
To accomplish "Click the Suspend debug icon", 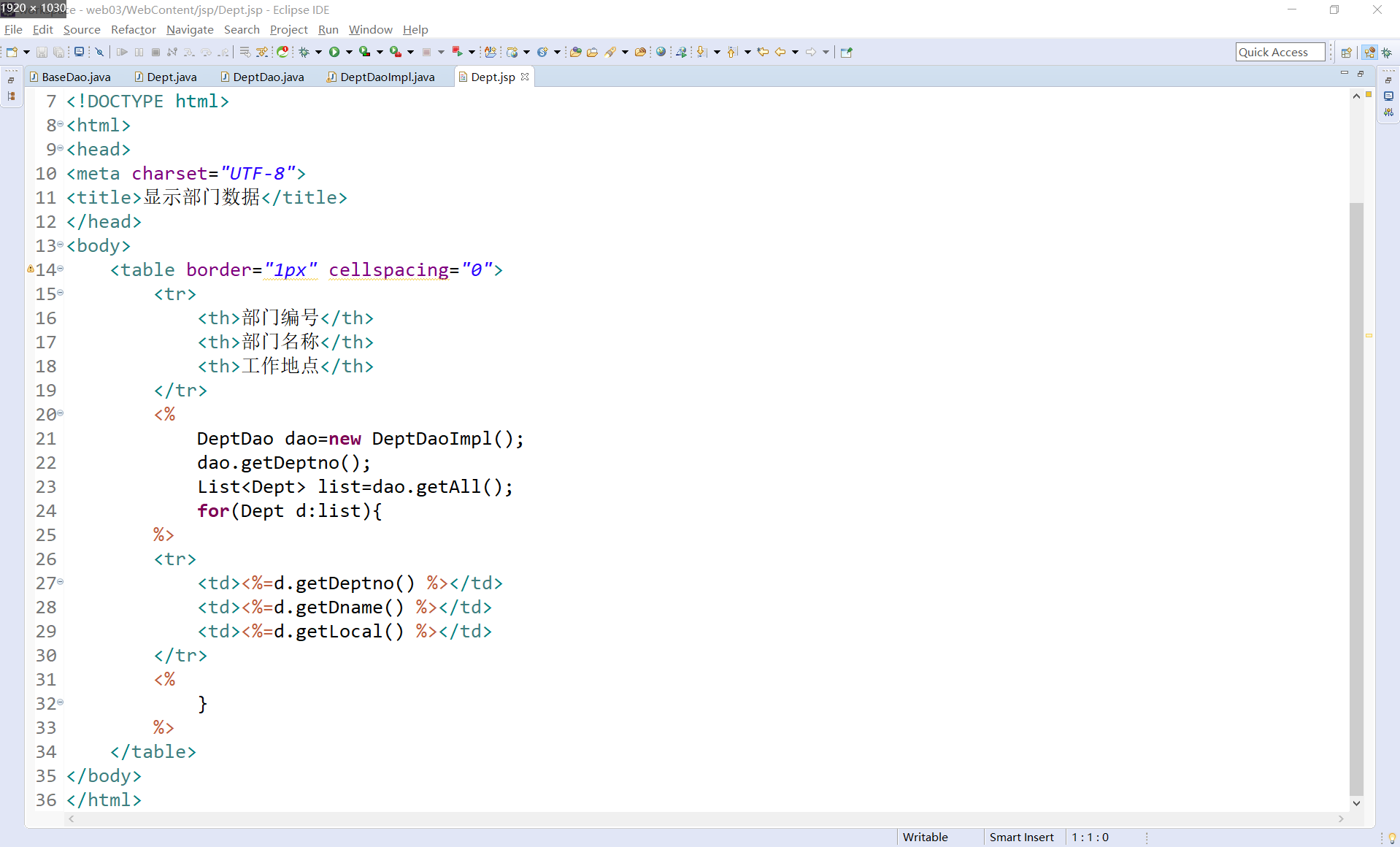I will 139,52.
